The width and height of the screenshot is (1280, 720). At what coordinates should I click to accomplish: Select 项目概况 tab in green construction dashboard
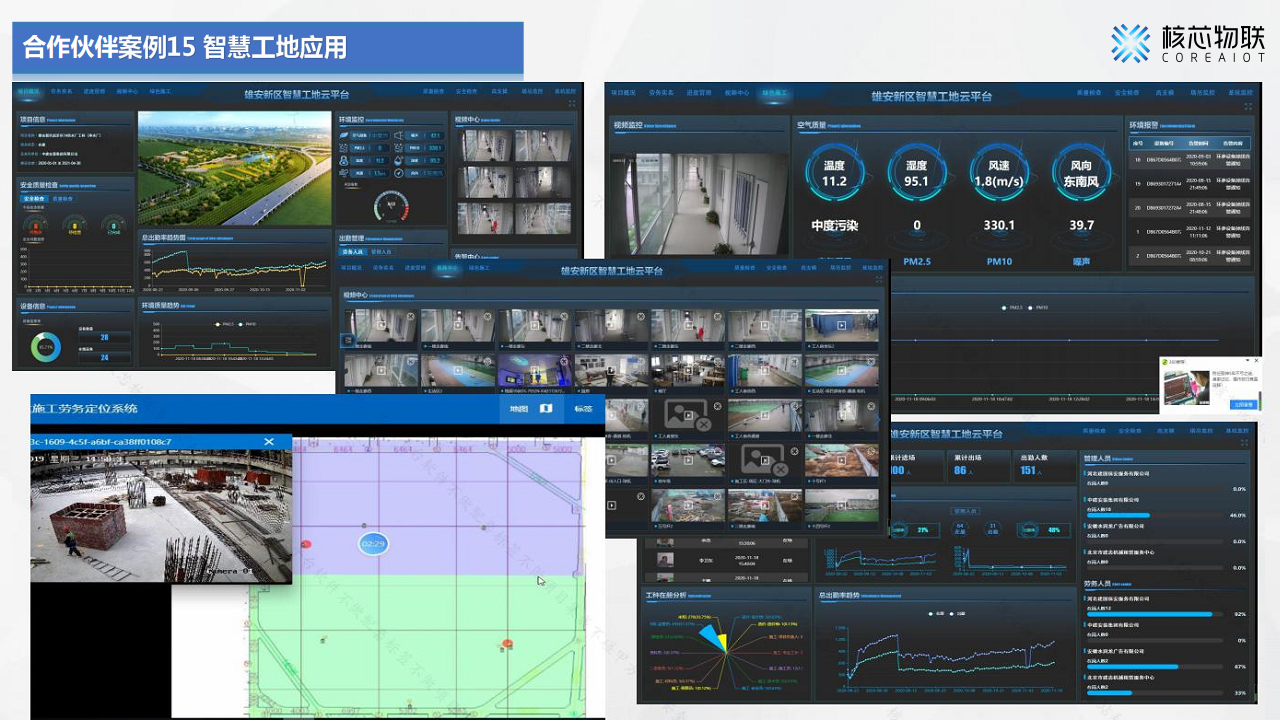click(624, 92)
